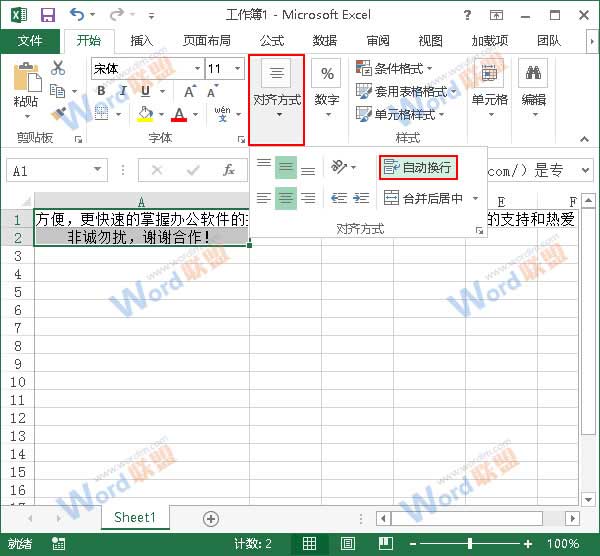Toggle Bold formatting

click(x=101, y=91)
